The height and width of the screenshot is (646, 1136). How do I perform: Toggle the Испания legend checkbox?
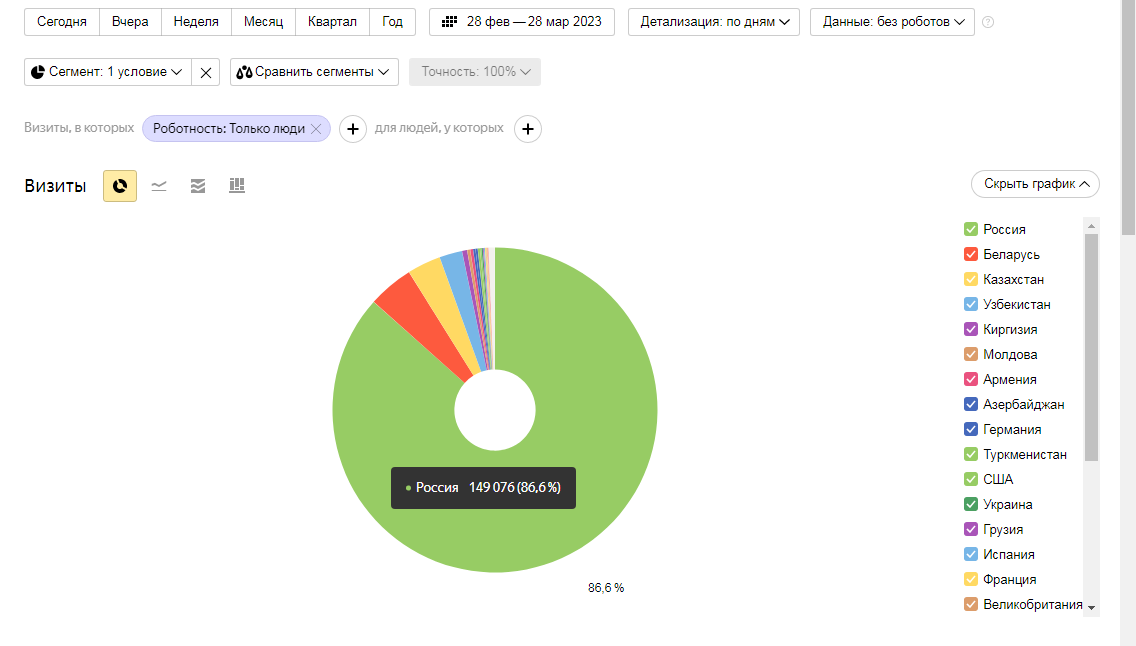pos(971,554)
